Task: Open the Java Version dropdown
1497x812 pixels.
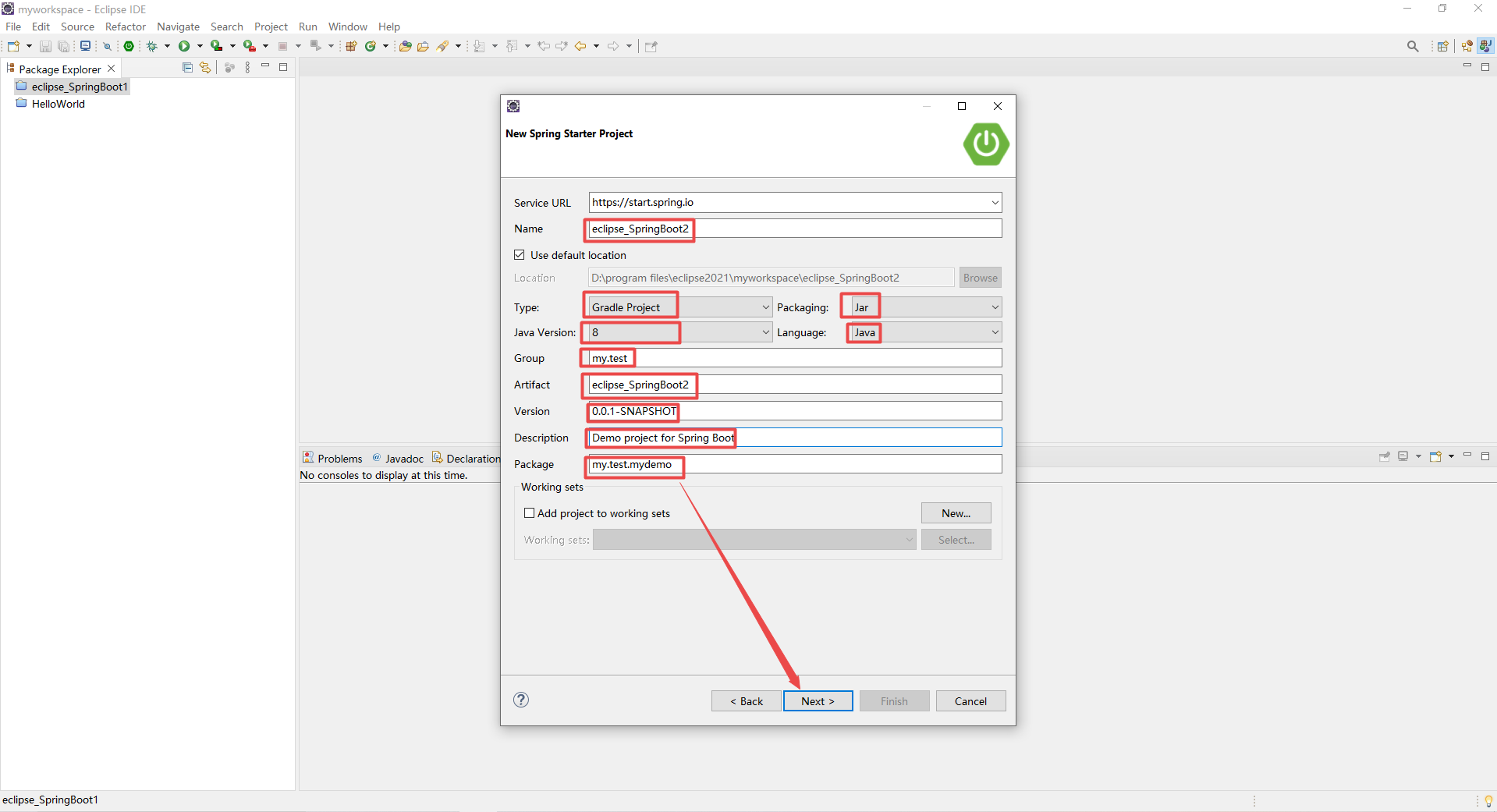Action: click(x=765, y=332)
